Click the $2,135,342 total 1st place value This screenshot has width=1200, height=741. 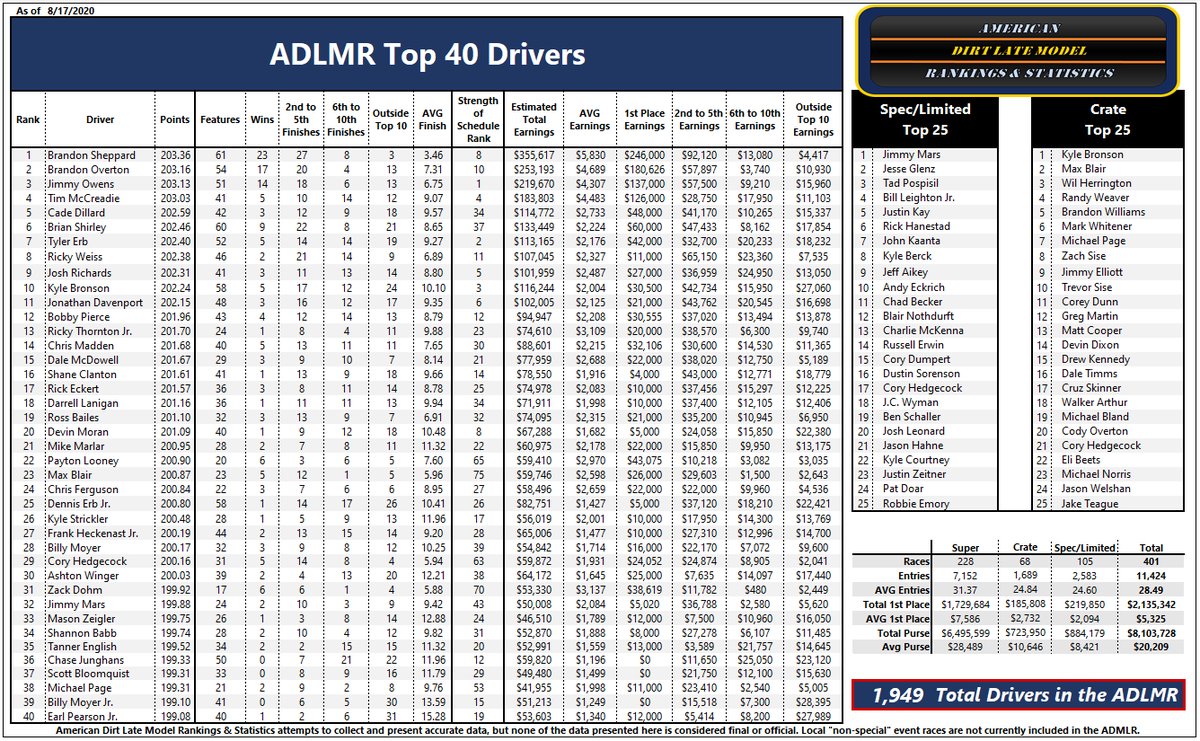(x=1151, y=605)
